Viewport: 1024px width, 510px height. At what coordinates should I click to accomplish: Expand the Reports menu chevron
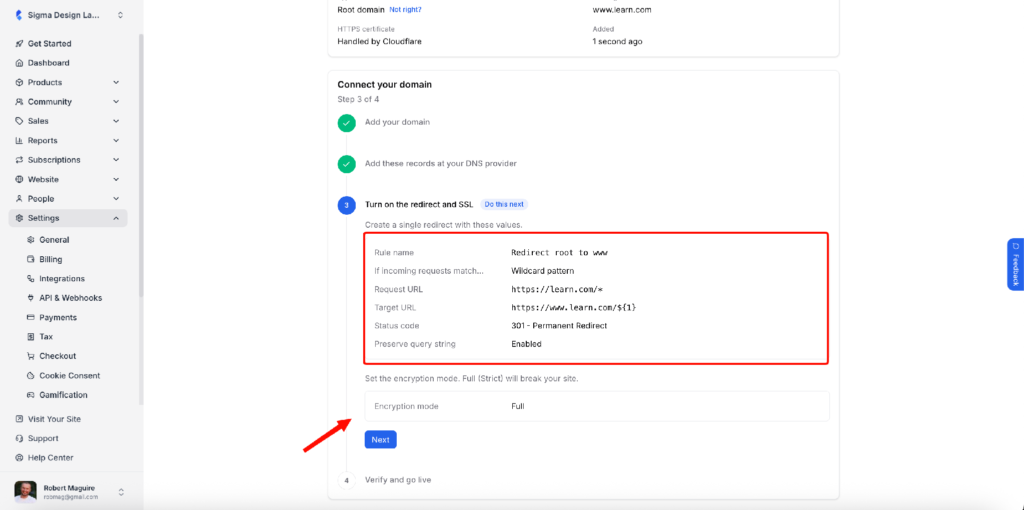tap(116, 140)
